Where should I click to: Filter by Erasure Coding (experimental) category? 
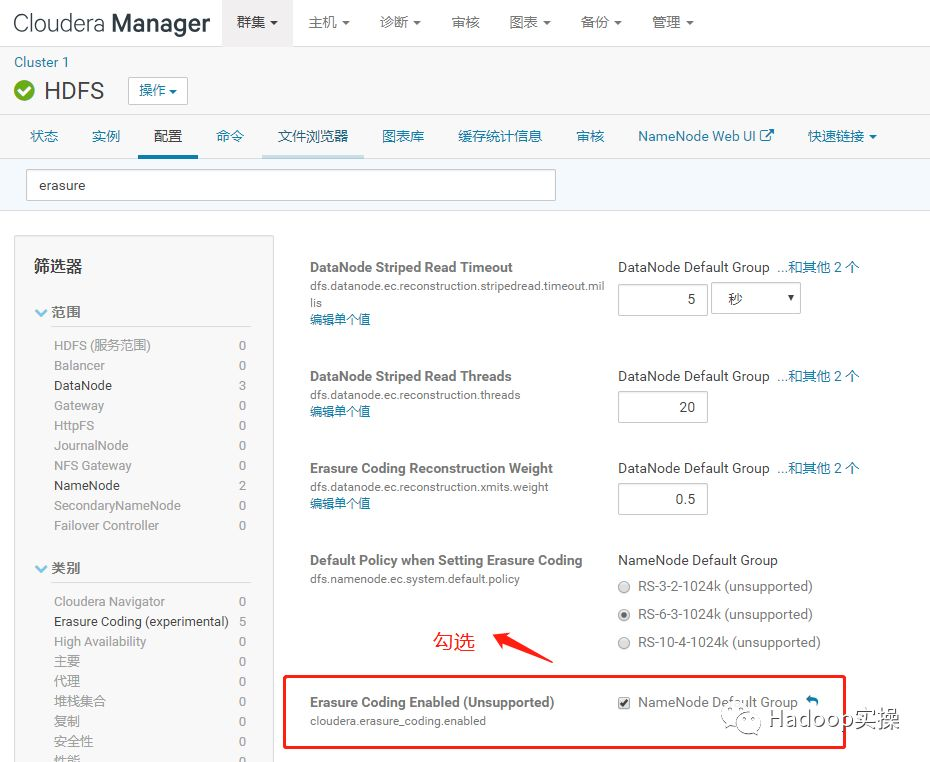(x=141, y=621)
